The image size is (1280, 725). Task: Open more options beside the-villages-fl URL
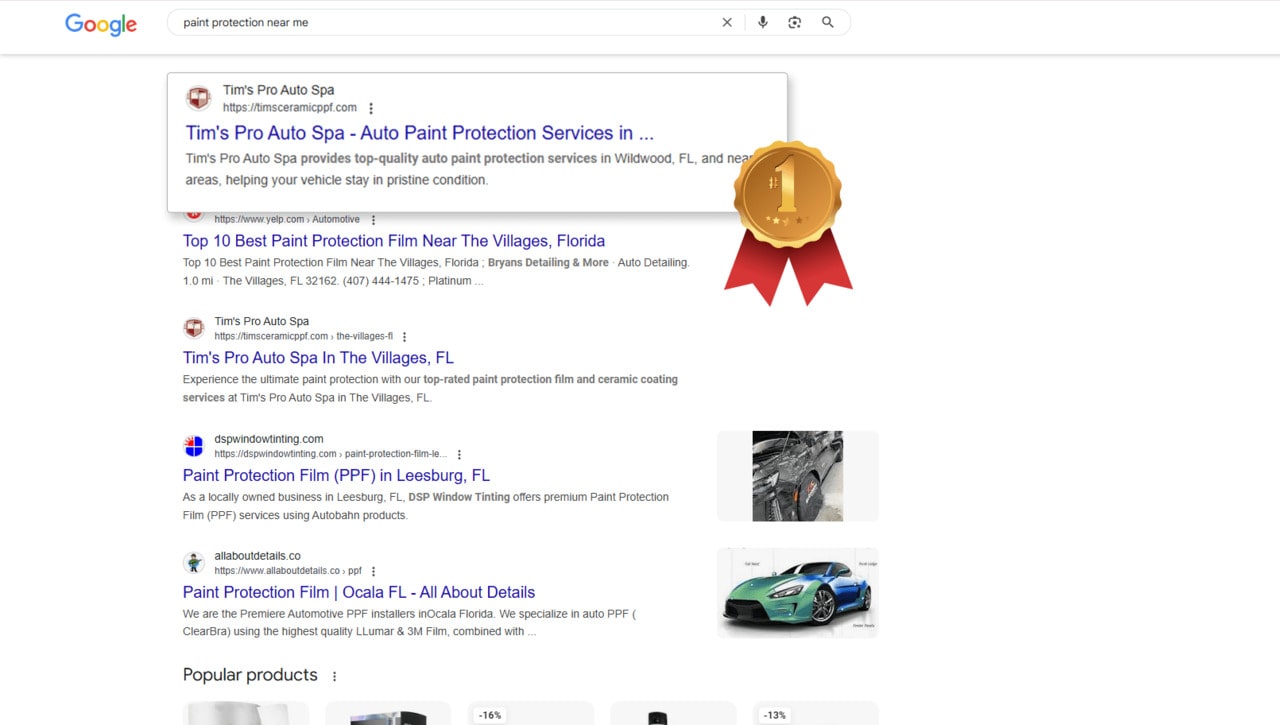(x=404, y=337)
